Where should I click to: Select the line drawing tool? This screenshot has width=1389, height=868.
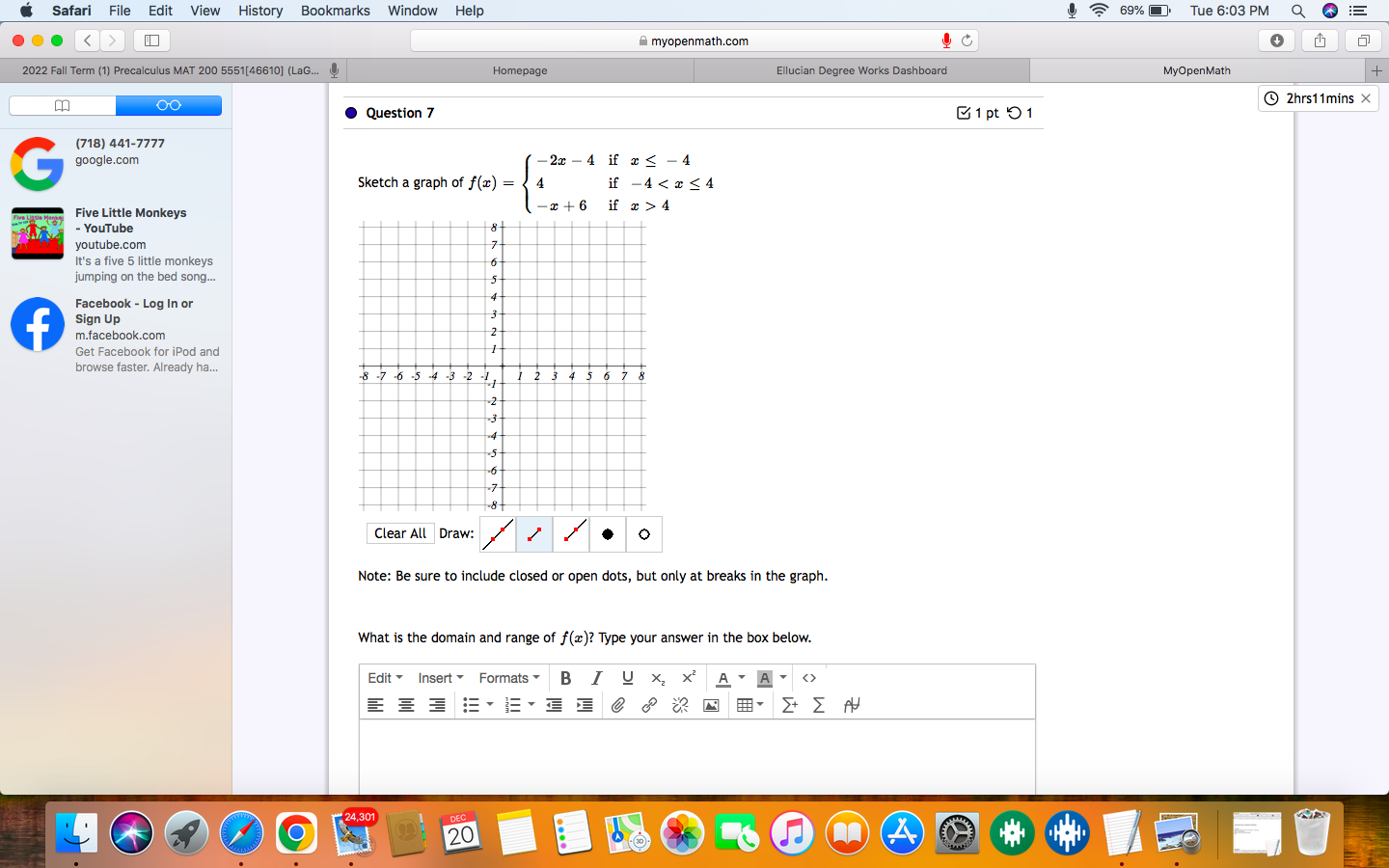497,534
